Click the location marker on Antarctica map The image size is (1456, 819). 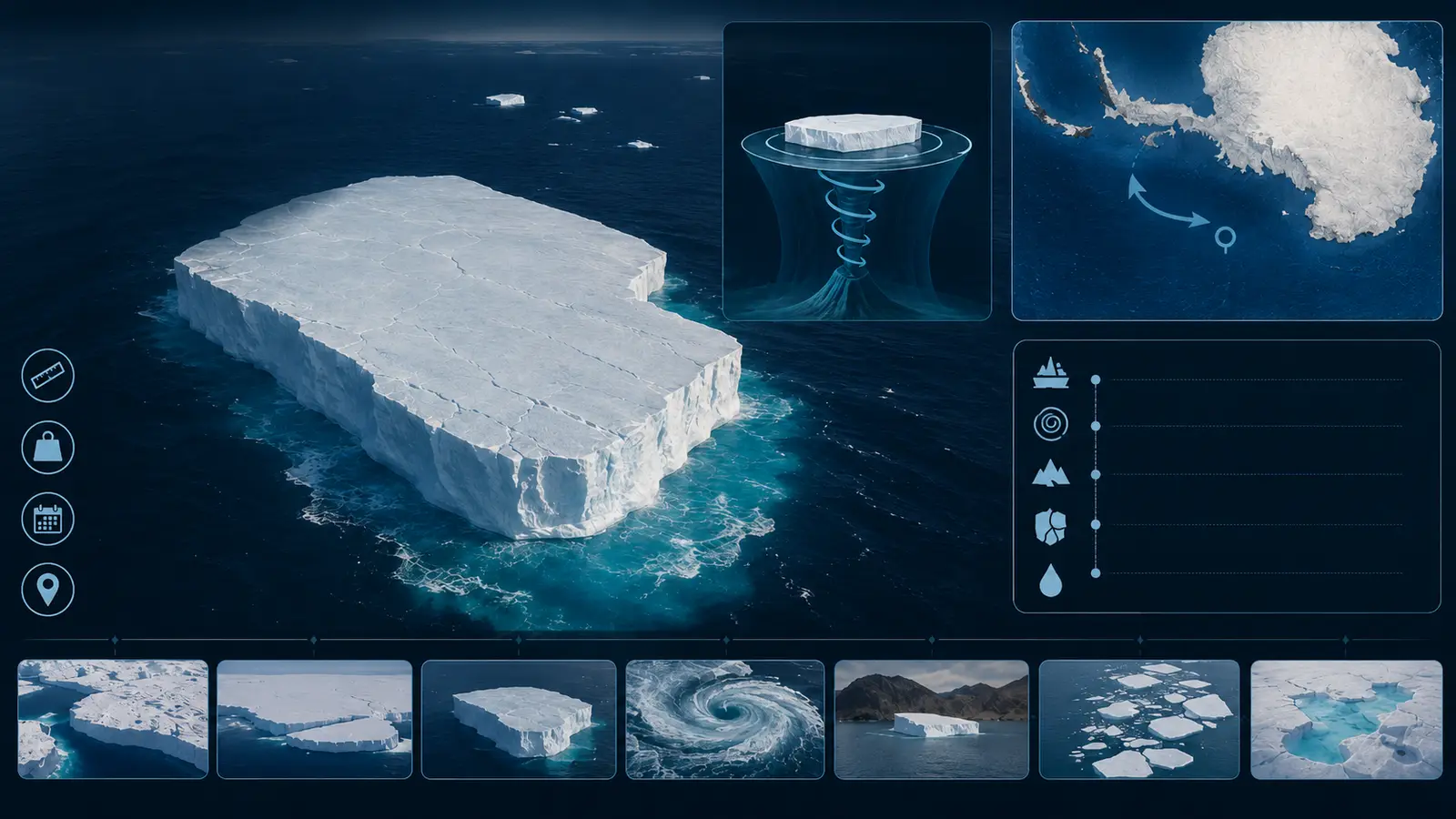point(1226,240)
